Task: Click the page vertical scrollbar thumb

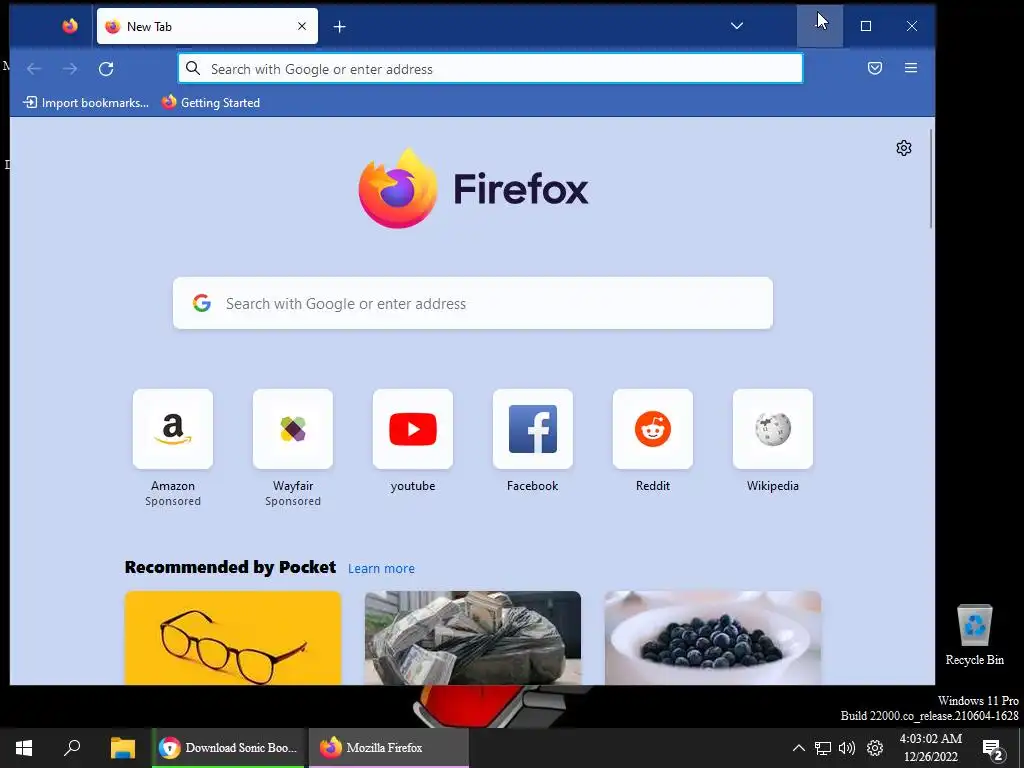Action: (932, 179)
